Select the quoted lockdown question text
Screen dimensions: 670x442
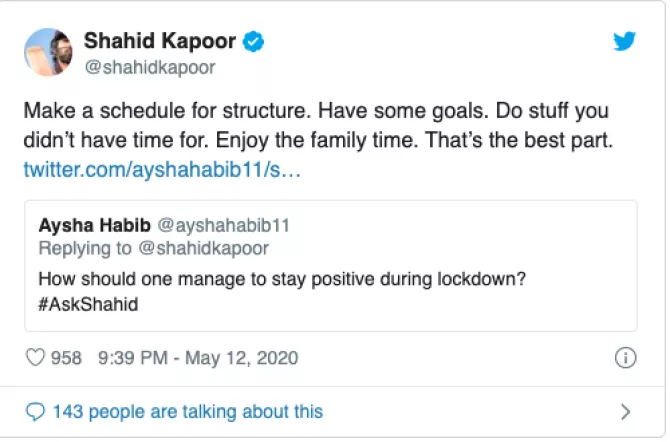(x=281, y=278)
